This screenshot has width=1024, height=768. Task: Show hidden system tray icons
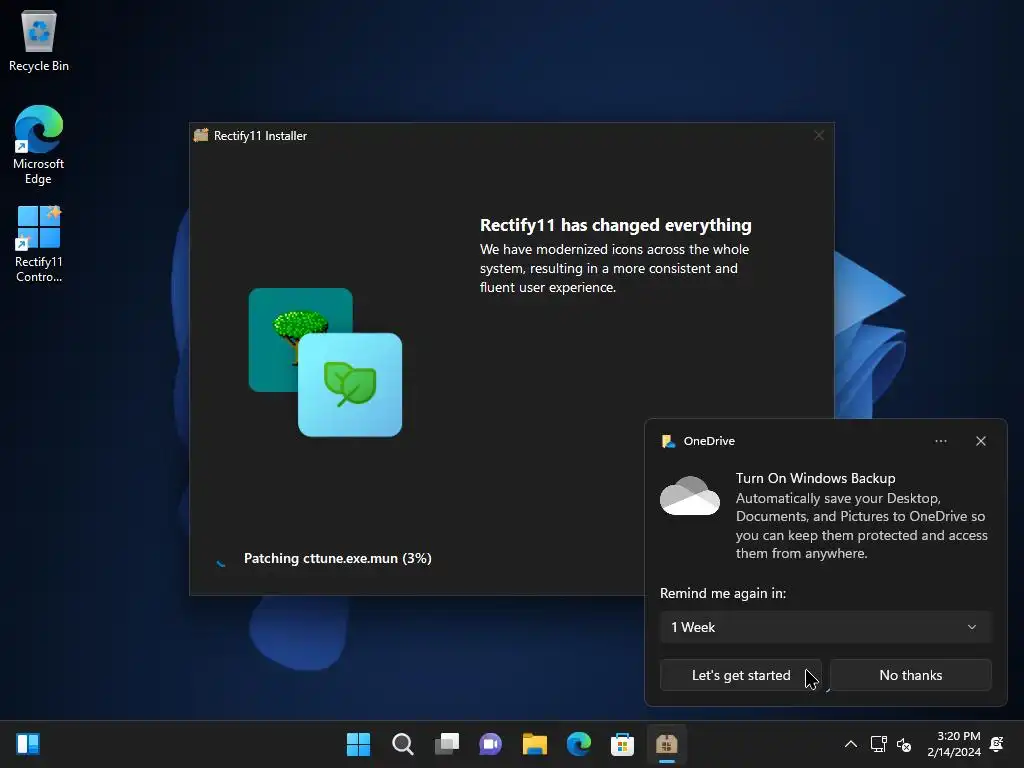coord(851,744)
